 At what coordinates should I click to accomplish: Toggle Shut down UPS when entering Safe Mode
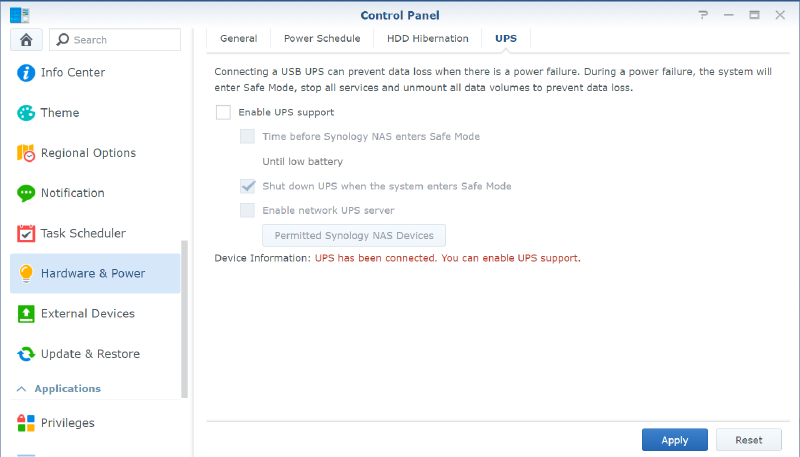[x=247, y=186]
